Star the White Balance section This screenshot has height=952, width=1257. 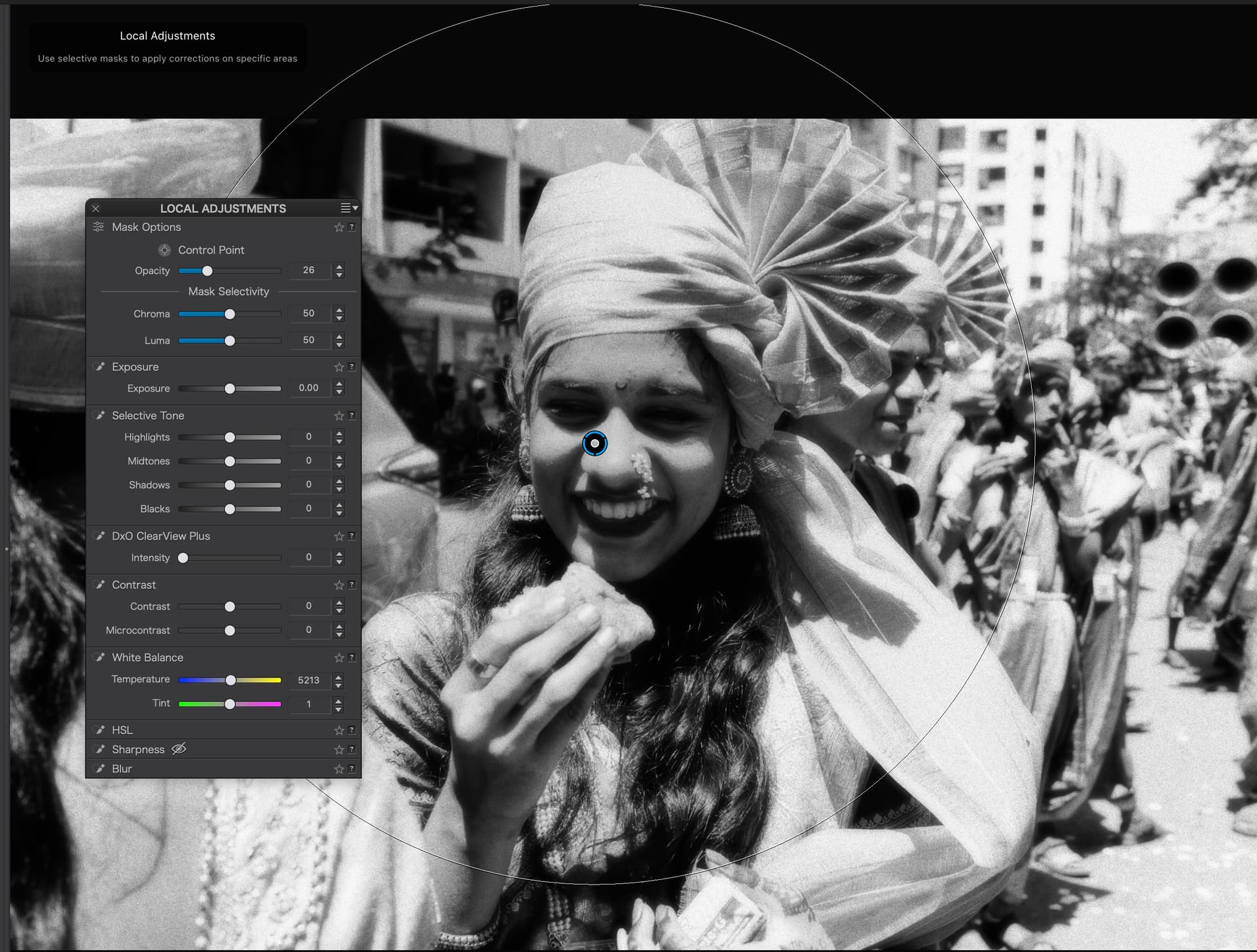(338, 657)
